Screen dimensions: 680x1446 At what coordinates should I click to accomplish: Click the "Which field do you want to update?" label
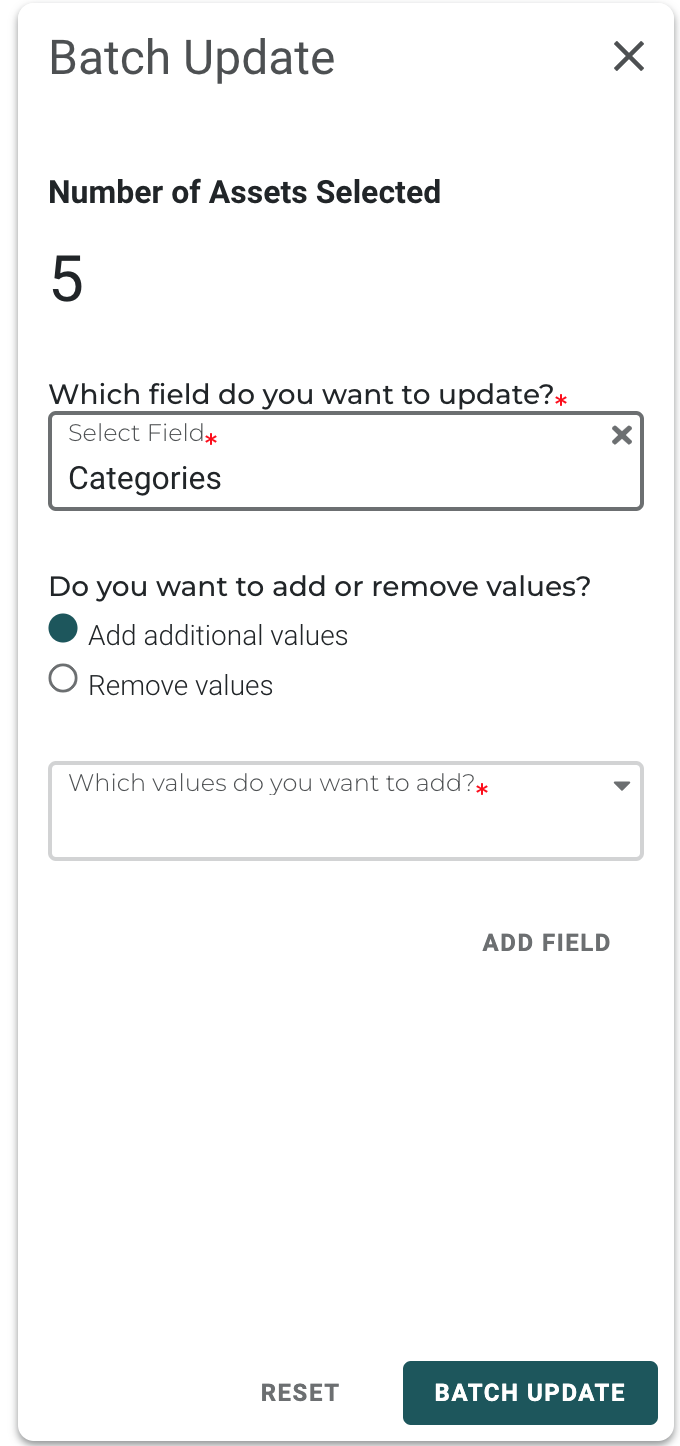pyautogui.click(x=301, y=395)
